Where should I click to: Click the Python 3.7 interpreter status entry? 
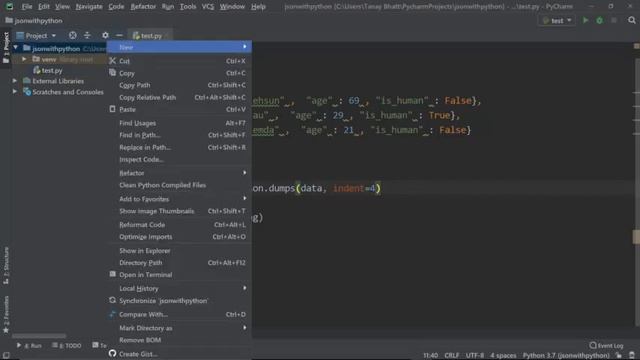pyautogui.click(x=566, y=356)
